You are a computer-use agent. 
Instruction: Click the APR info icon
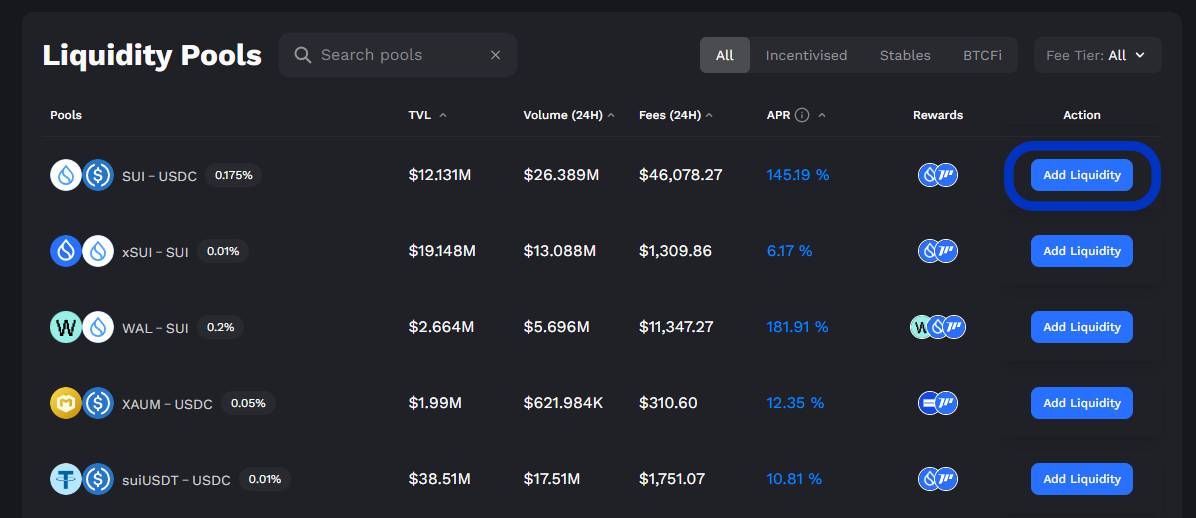point(801,115)
